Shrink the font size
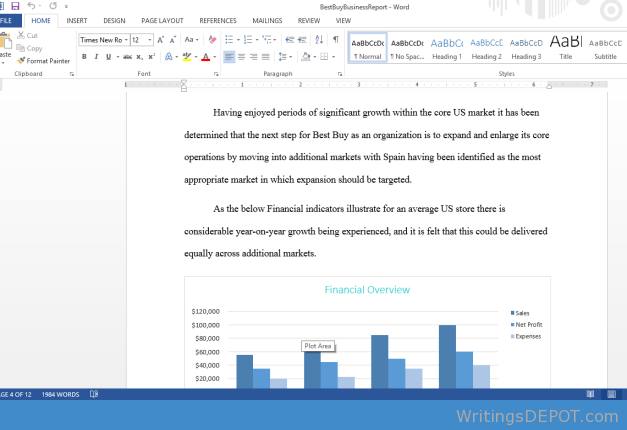Screen dimensions: 627x430 click(173, 40)
